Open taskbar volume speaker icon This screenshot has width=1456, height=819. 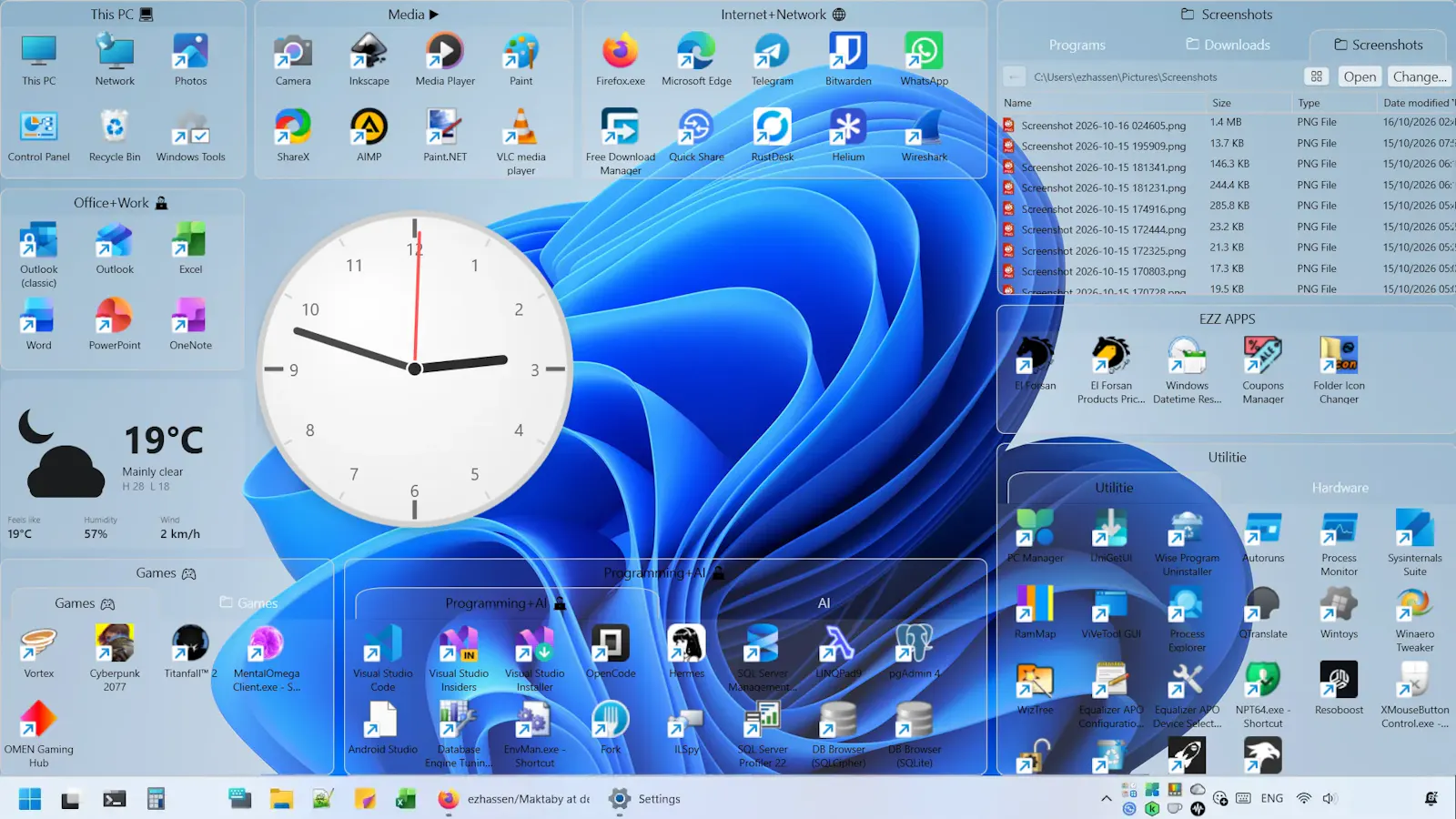click(x=1329, y=798)
